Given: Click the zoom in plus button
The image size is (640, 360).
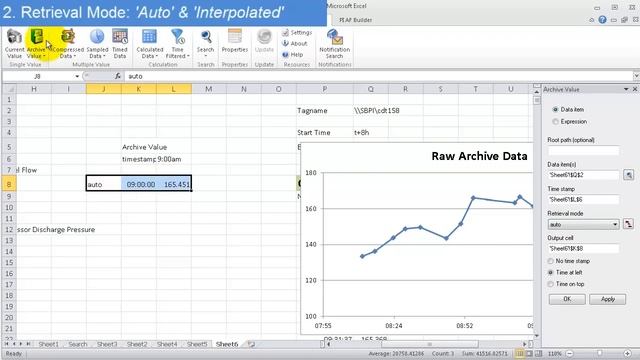Looking at the screenshot, I should pyautogui.click(x=627, y=353).
